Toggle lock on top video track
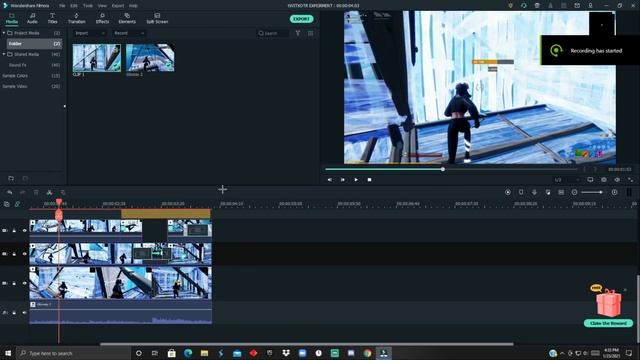640x360 pixels. [x=14, y=231]
